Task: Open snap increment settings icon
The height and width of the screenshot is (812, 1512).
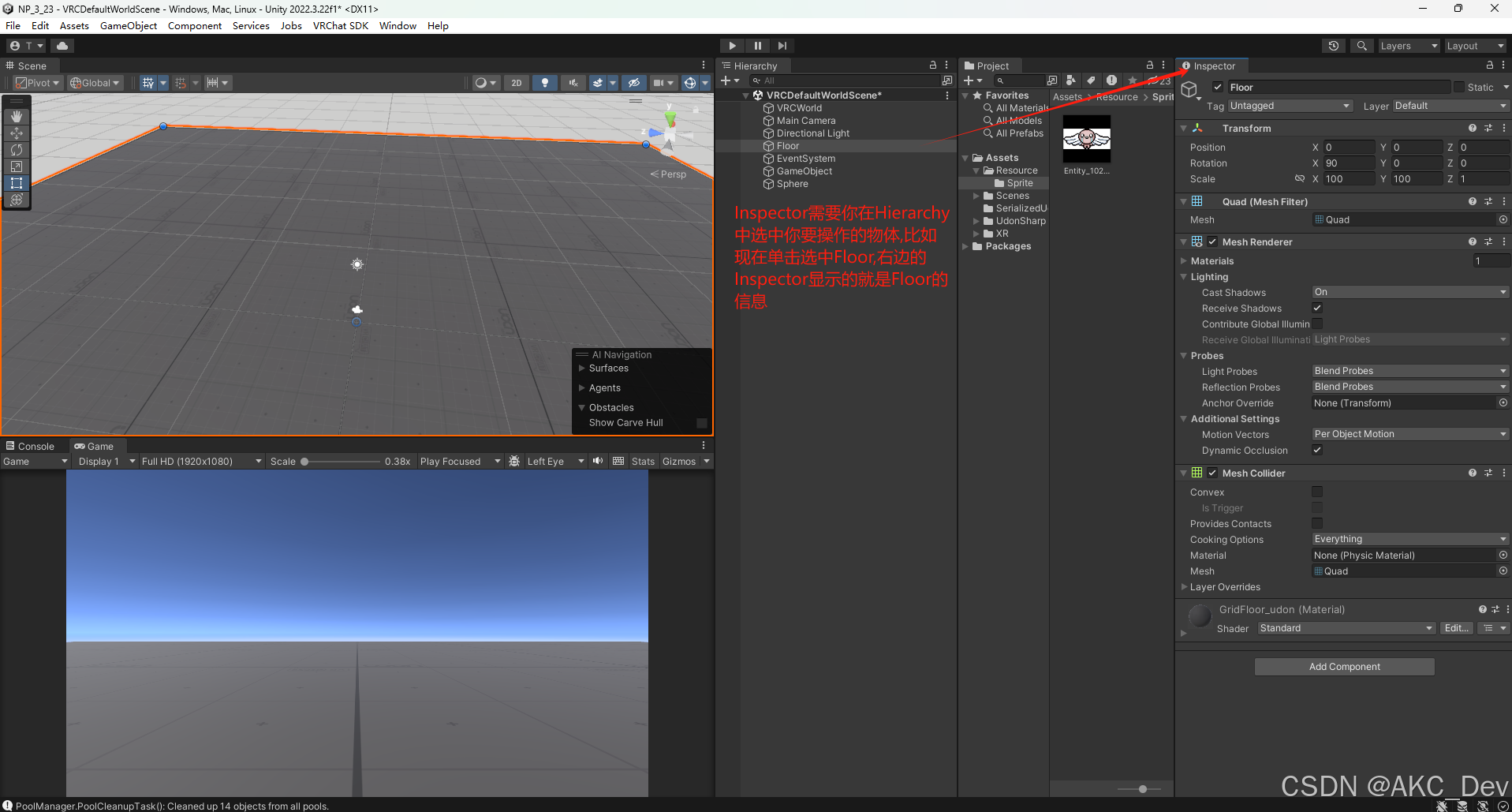Action: [212, 83]
